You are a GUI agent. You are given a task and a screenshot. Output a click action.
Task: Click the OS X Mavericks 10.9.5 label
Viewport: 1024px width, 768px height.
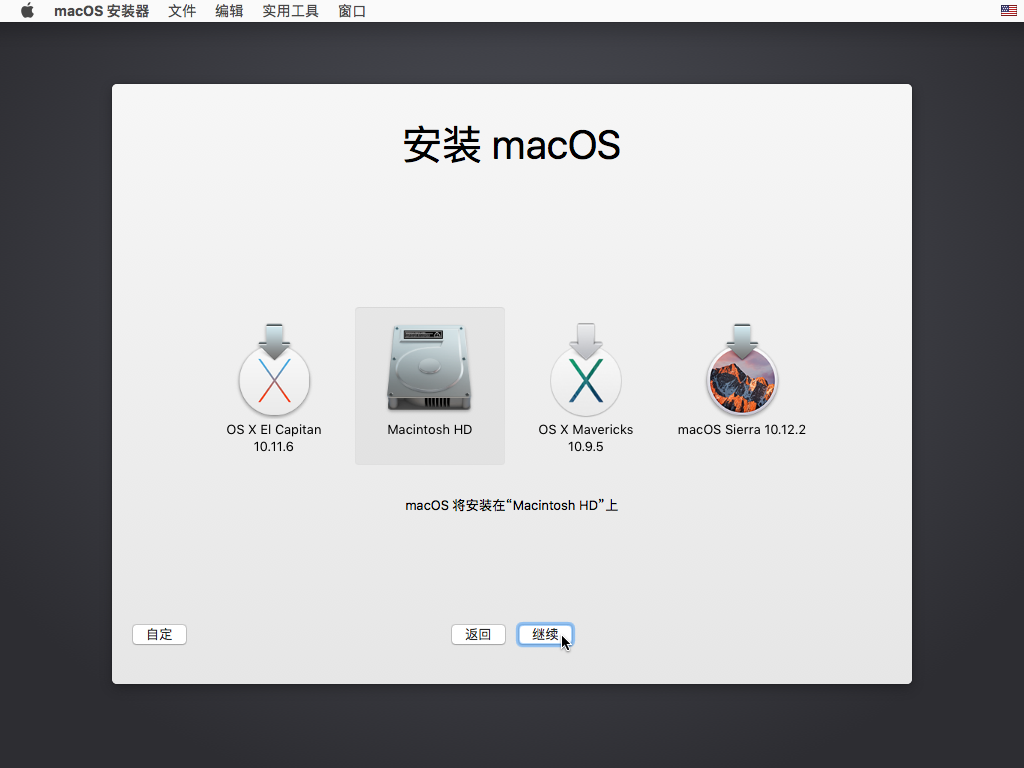[586, 438]
